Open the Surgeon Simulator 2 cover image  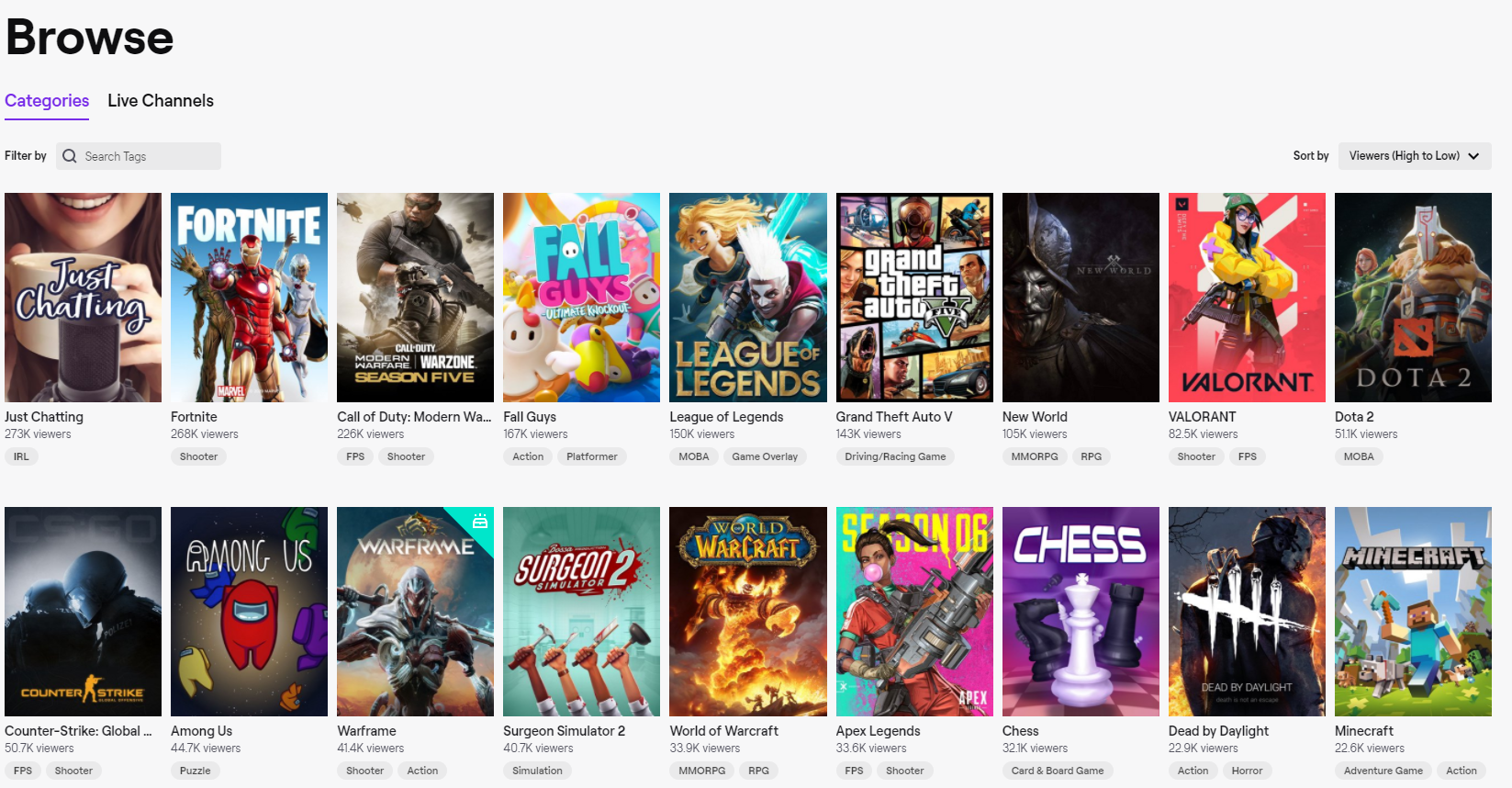pos(581,612)
